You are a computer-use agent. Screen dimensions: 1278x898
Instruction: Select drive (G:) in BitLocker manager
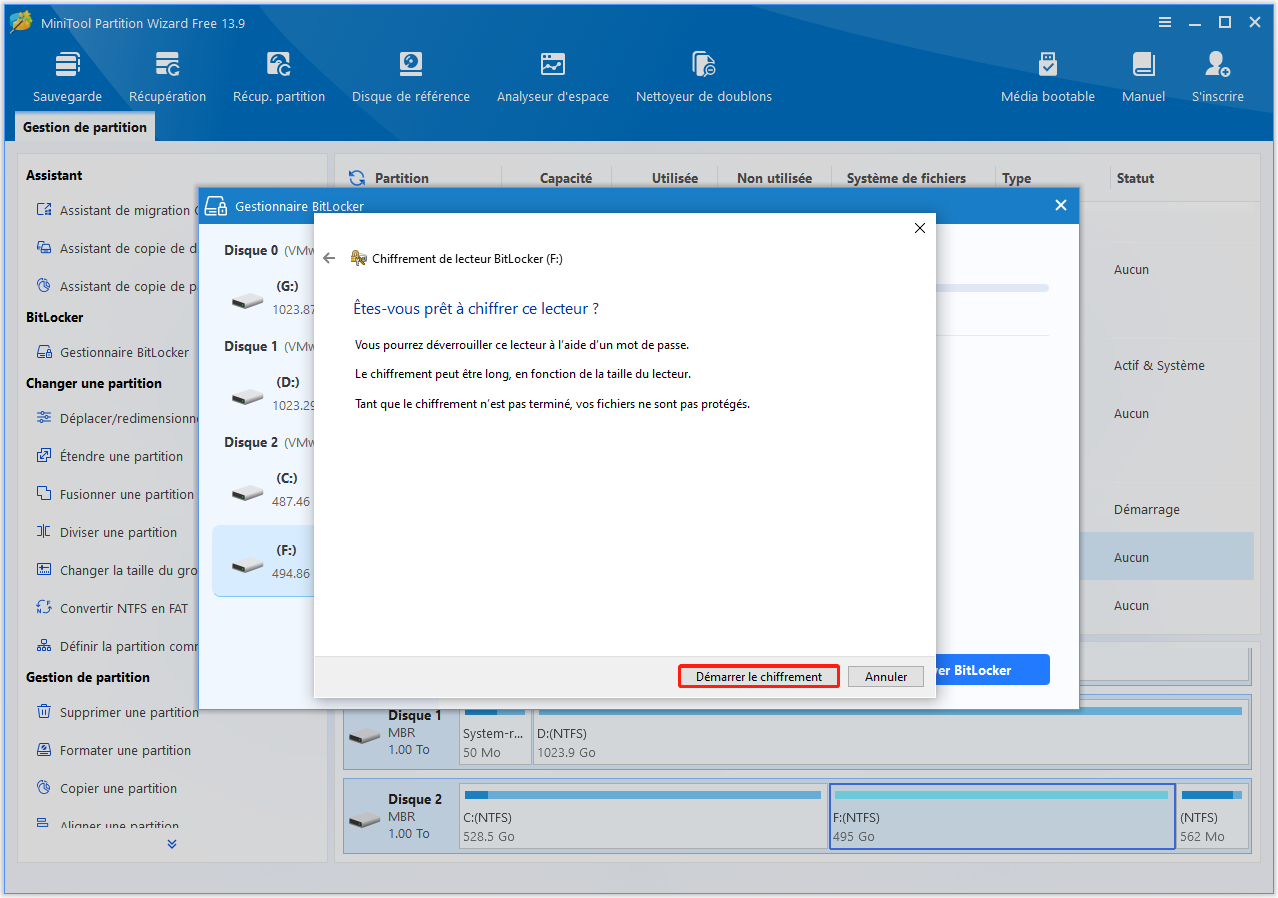[x=262, y=297]
